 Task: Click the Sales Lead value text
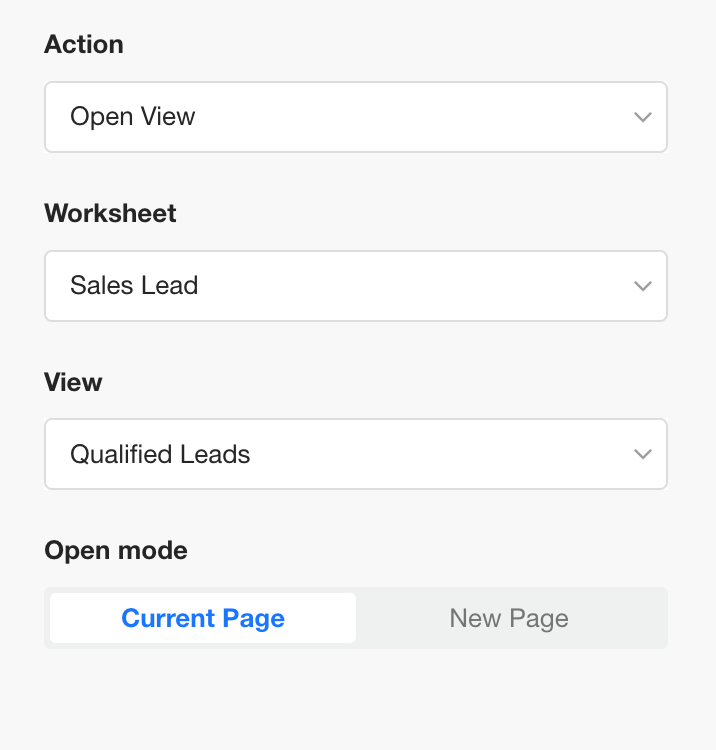pos(134,286)
